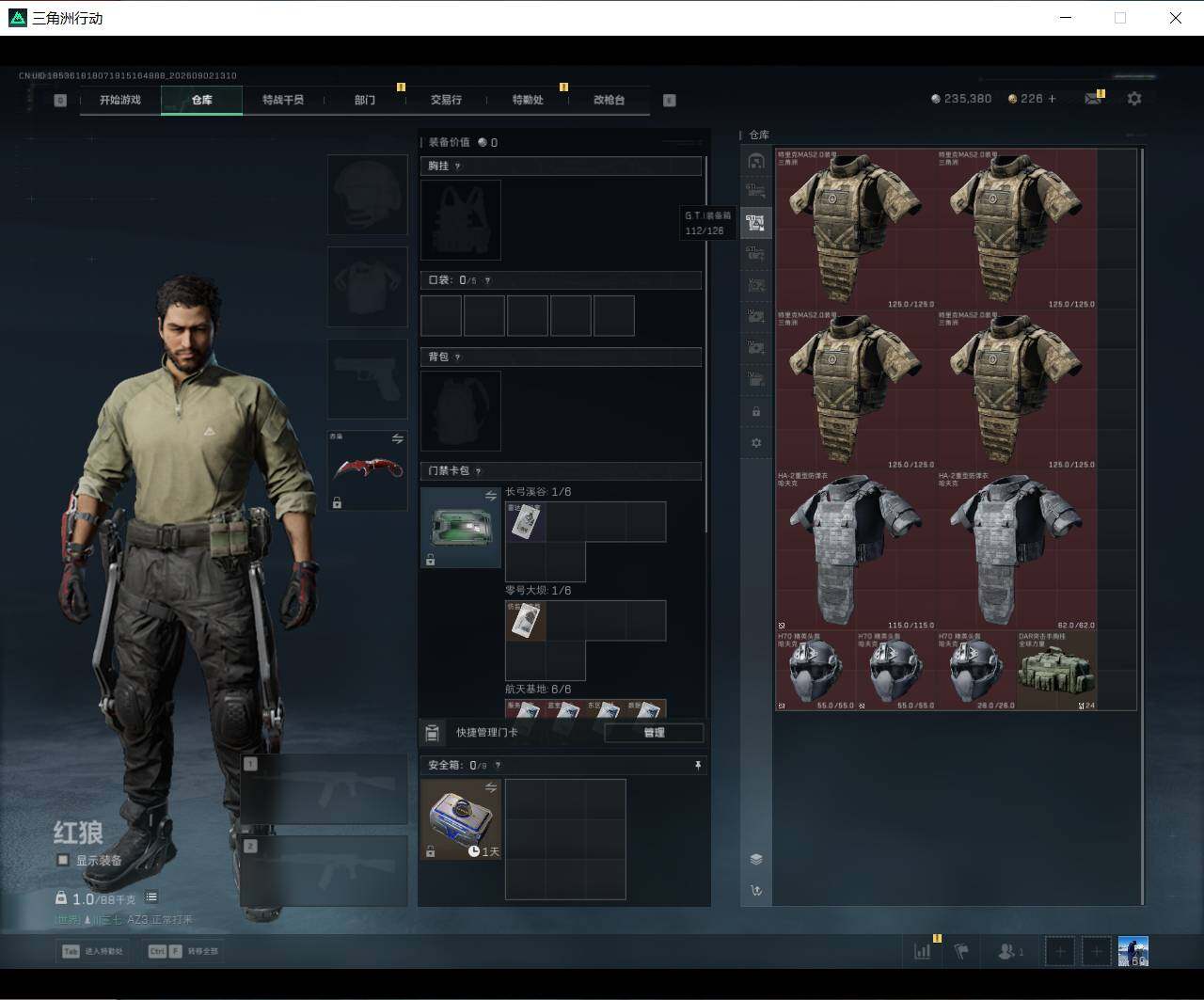Click the 快捷管理门卡 clipboard icon
Screen dimensions: 1204x1000
[432, 733]
